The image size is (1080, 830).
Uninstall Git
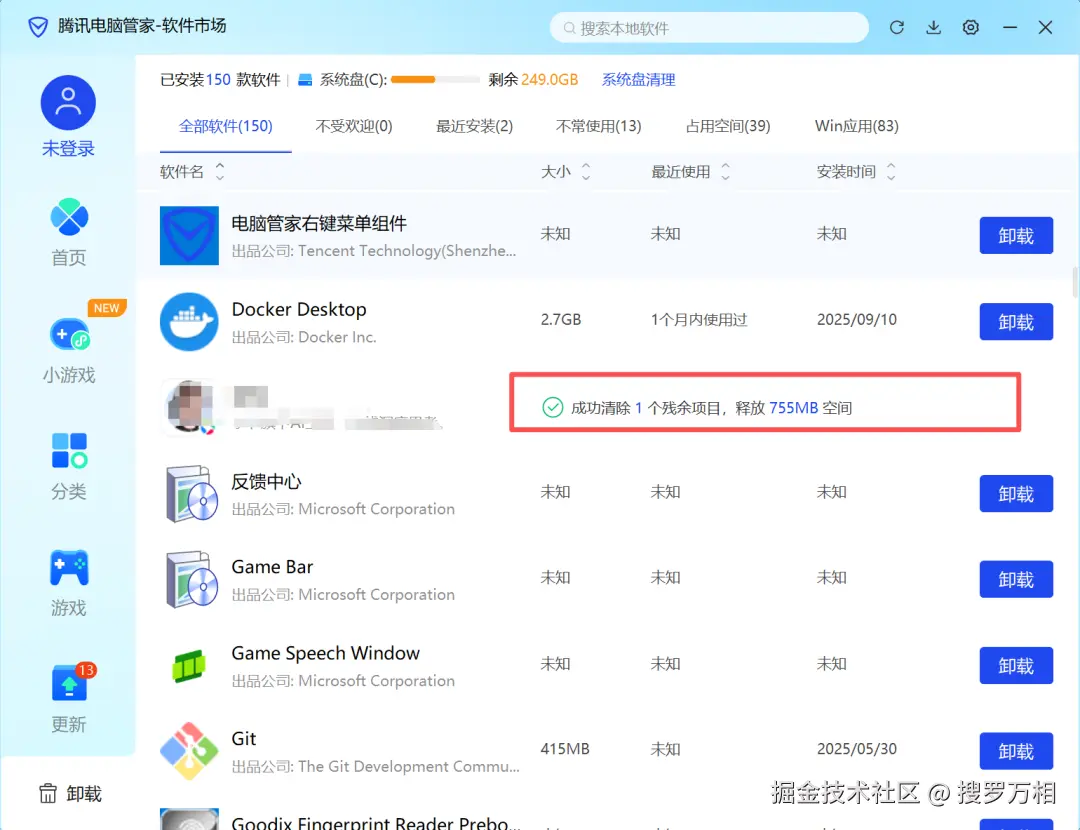pyautogui.click(x=1016, y=751)
